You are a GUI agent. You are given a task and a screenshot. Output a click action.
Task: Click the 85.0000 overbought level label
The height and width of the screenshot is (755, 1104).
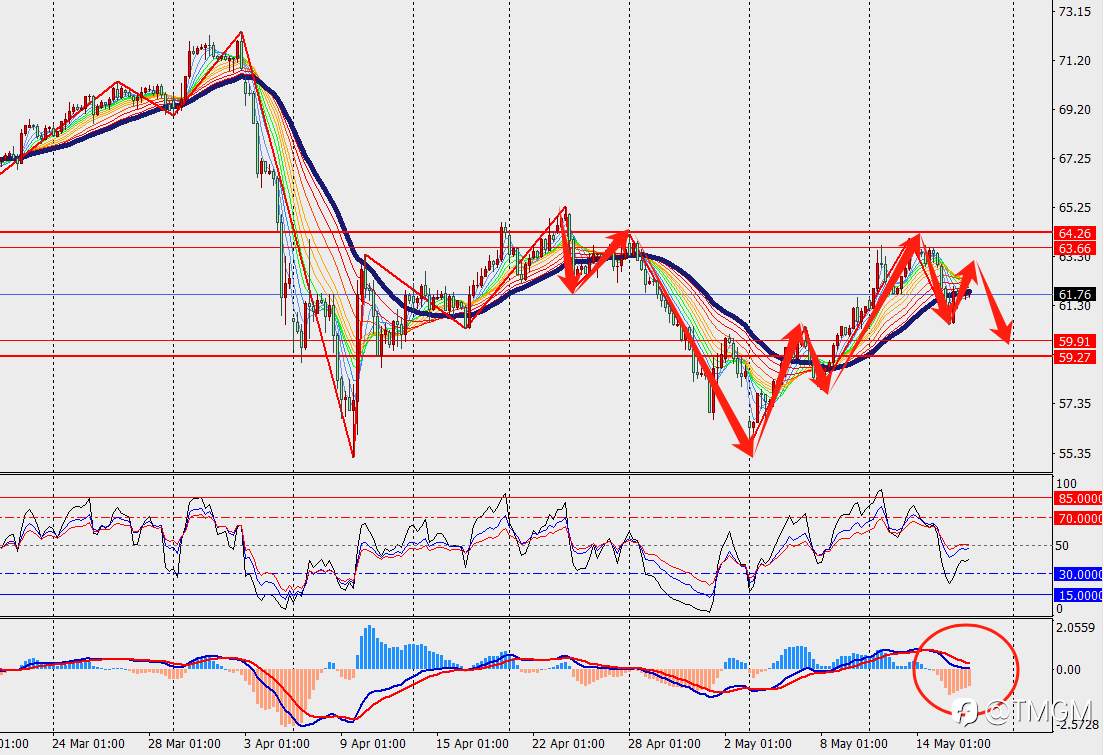tap(1079, 498)
